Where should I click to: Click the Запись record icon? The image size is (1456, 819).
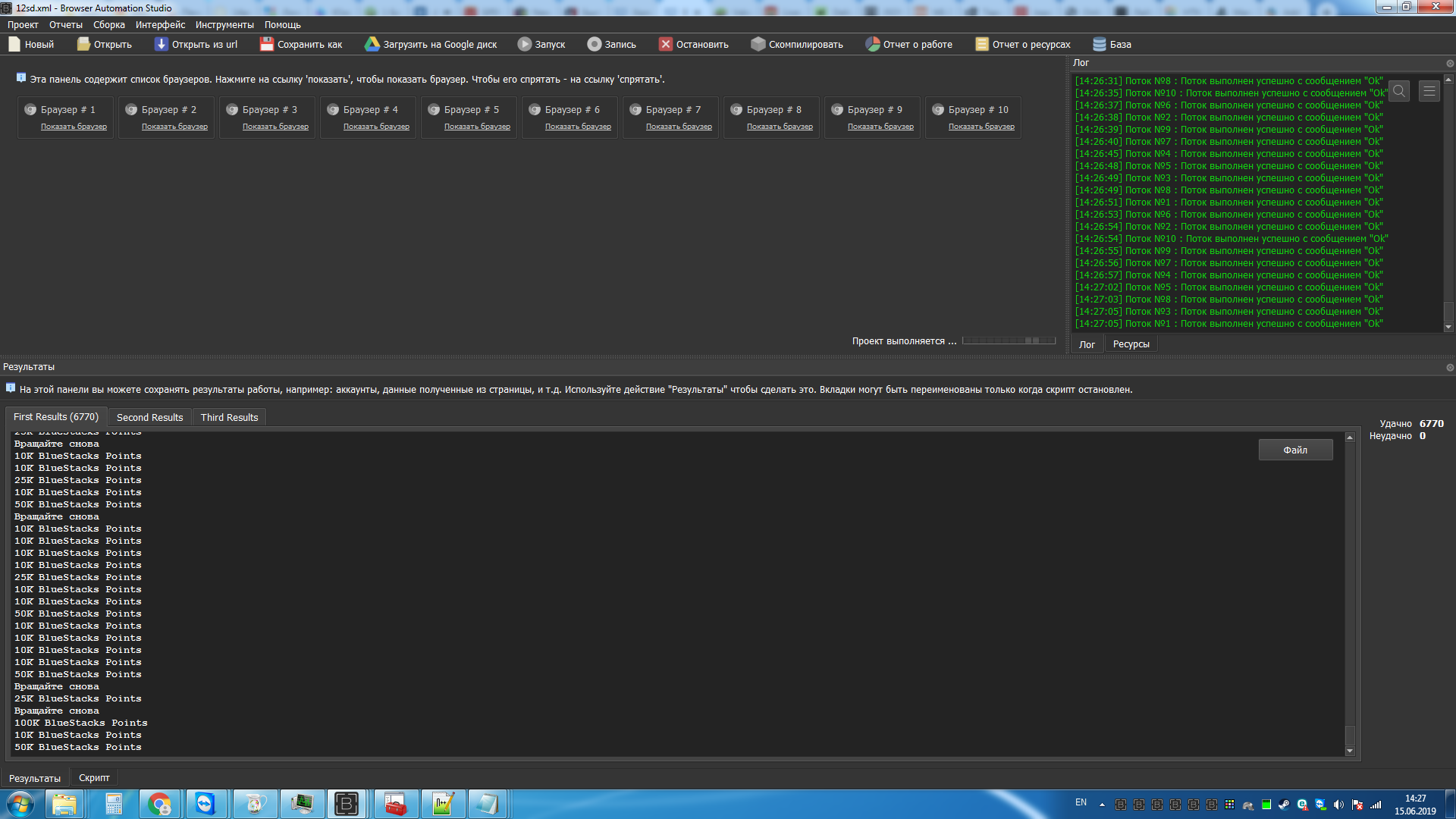pos(594,44)
